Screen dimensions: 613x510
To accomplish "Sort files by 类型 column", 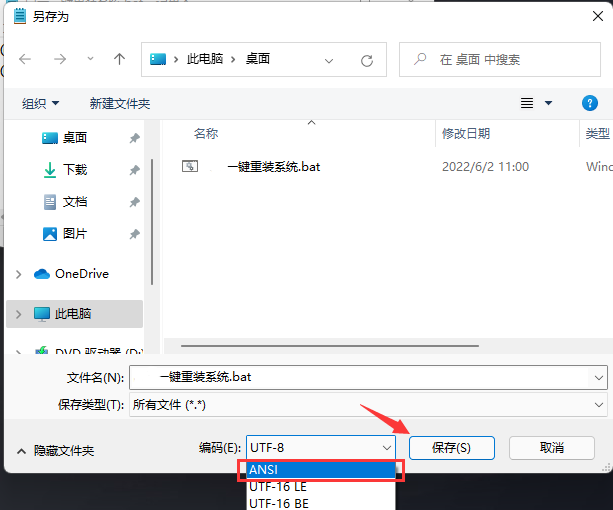I will pyautogui.click(x=598, y=134).
